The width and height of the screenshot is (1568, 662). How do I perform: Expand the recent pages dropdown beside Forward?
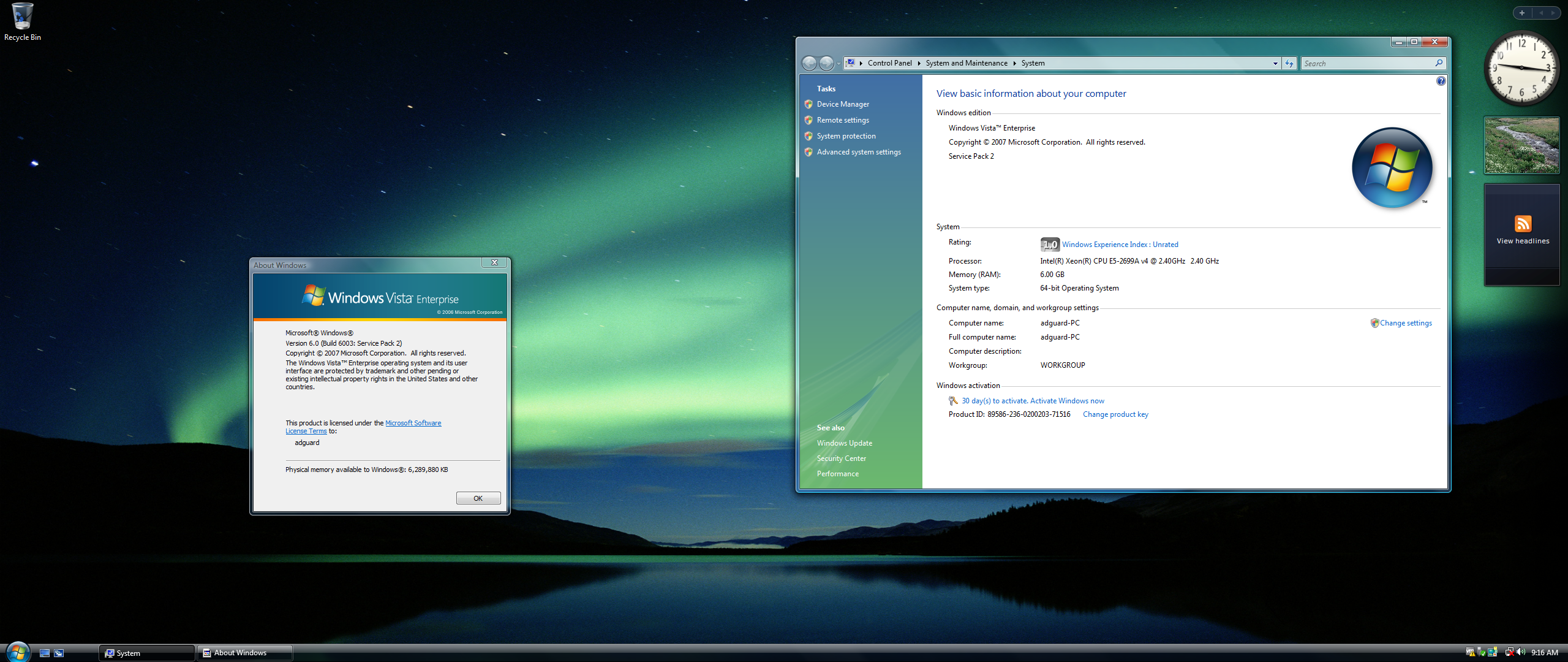839,63
